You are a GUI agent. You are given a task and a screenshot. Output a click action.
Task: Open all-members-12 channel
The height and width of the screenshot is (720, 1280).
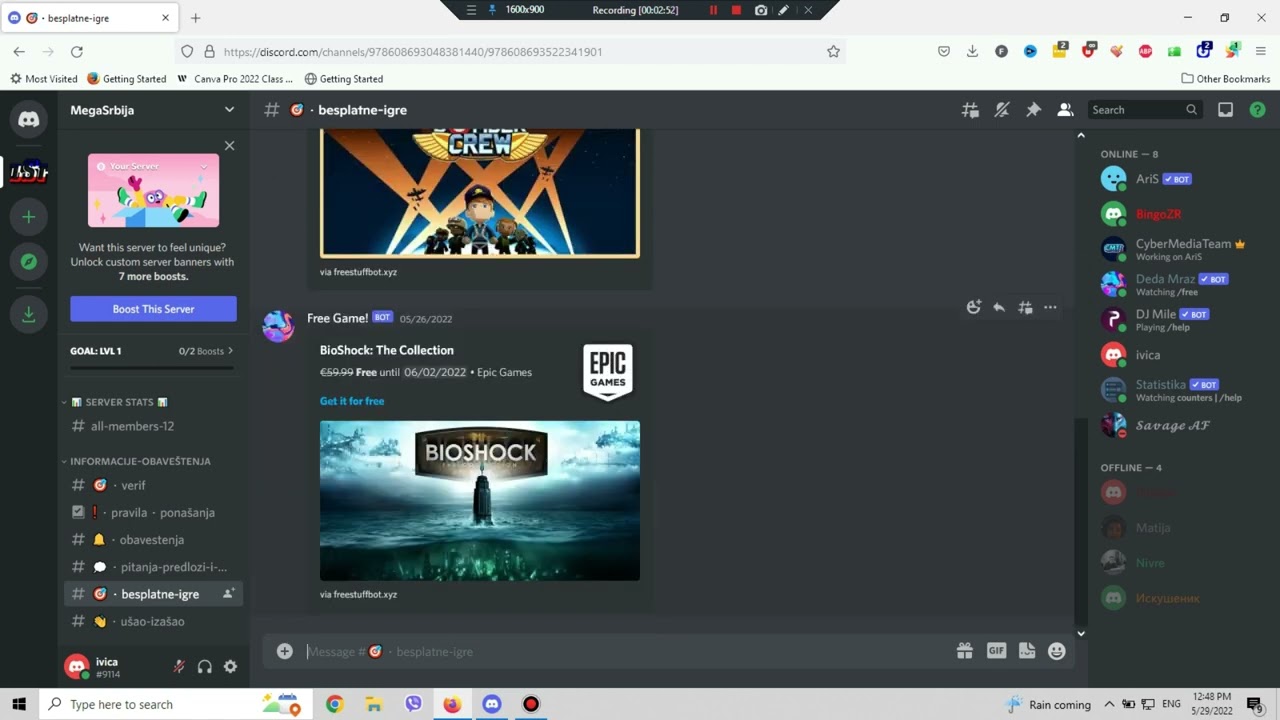point(153,426)
